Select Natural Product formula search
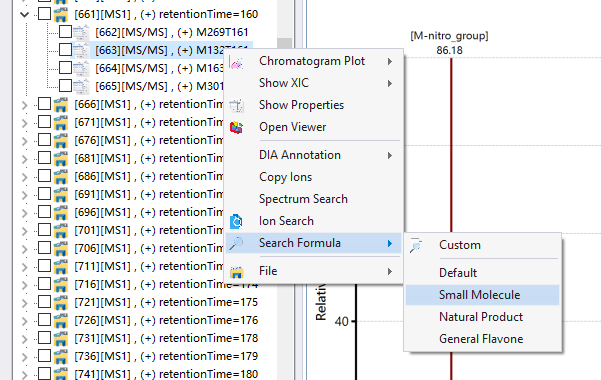The height and width of the screenshot is (380, 601). click(482, 317)
